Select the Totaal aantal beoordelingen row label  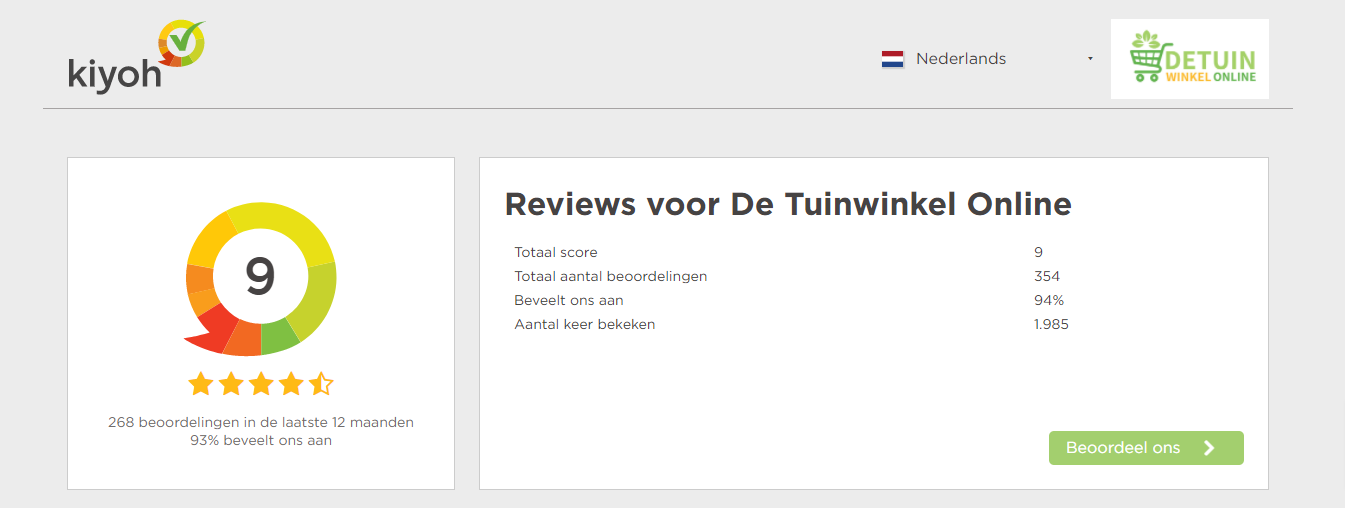click(x=610, y=276)
